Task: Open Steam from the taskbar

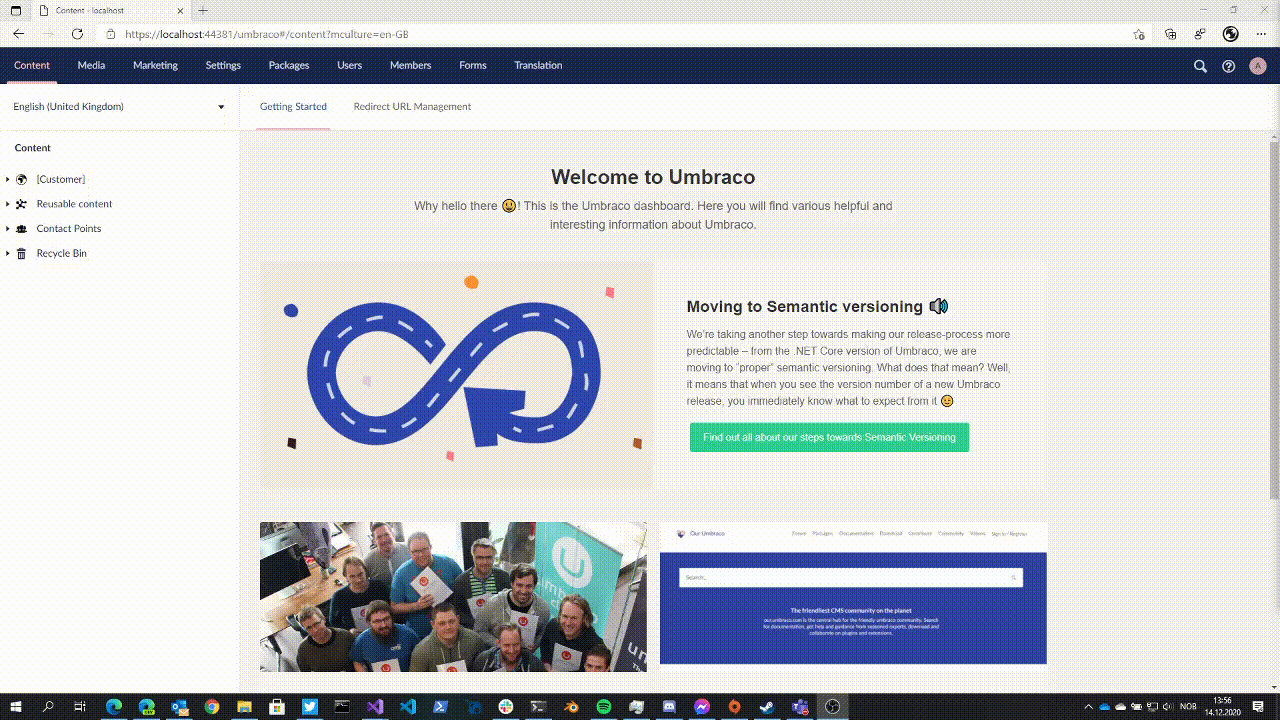Action: pos(767,707)
